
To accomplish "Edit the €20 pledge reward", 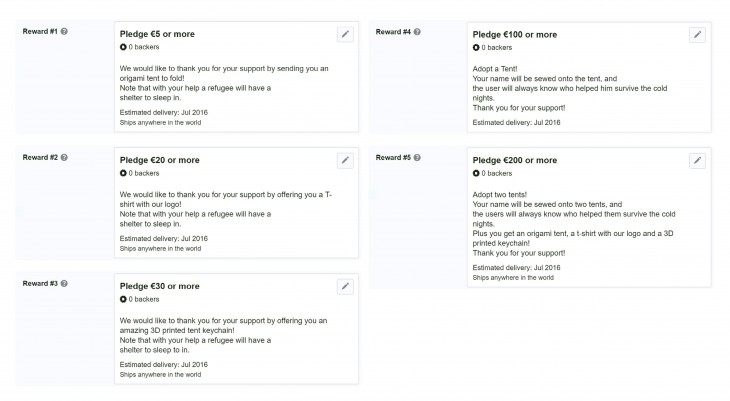I will point(345,160).
